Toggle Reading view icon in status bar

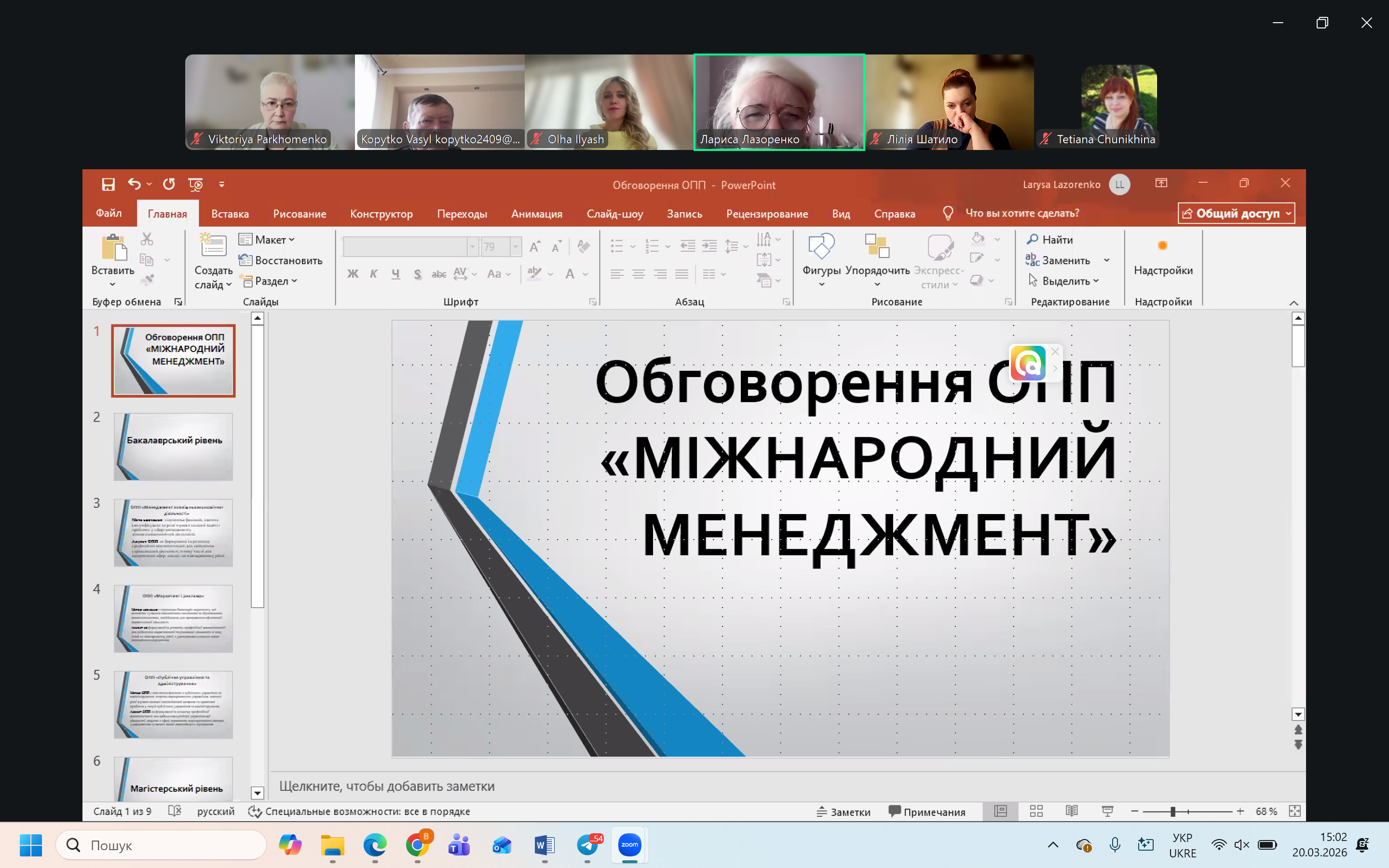[x=1072, y=811]
